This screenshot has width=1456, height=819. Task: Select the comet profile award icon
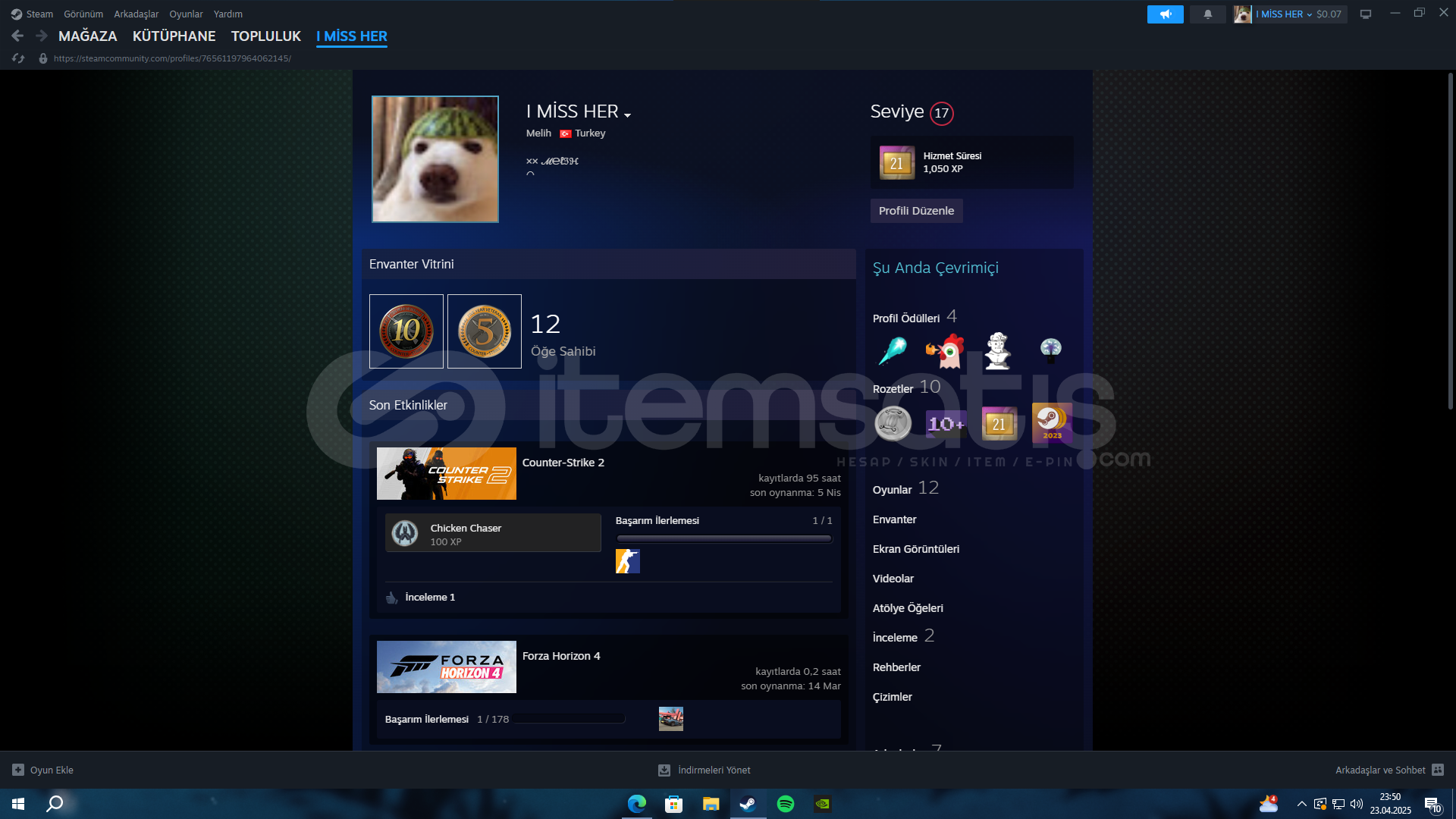tap(893, 351)
